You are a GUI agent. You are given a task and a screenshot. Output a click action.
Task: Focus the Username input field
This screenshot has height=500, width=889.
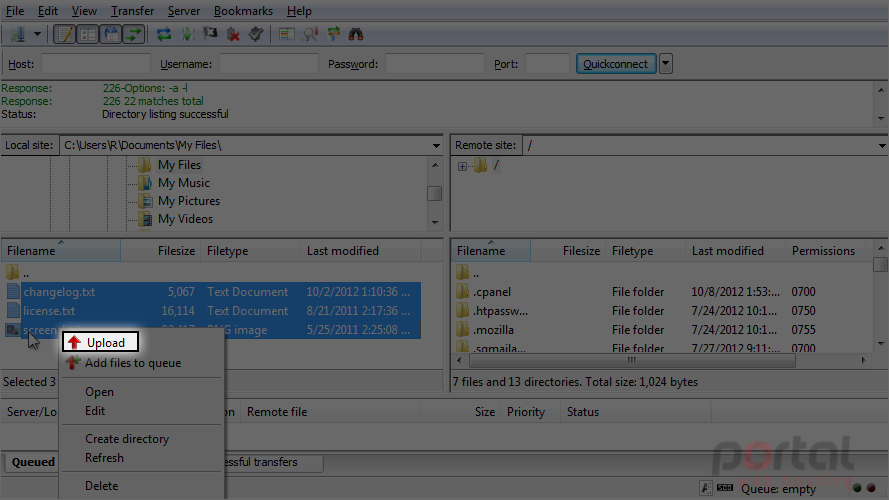click(268, 63)
